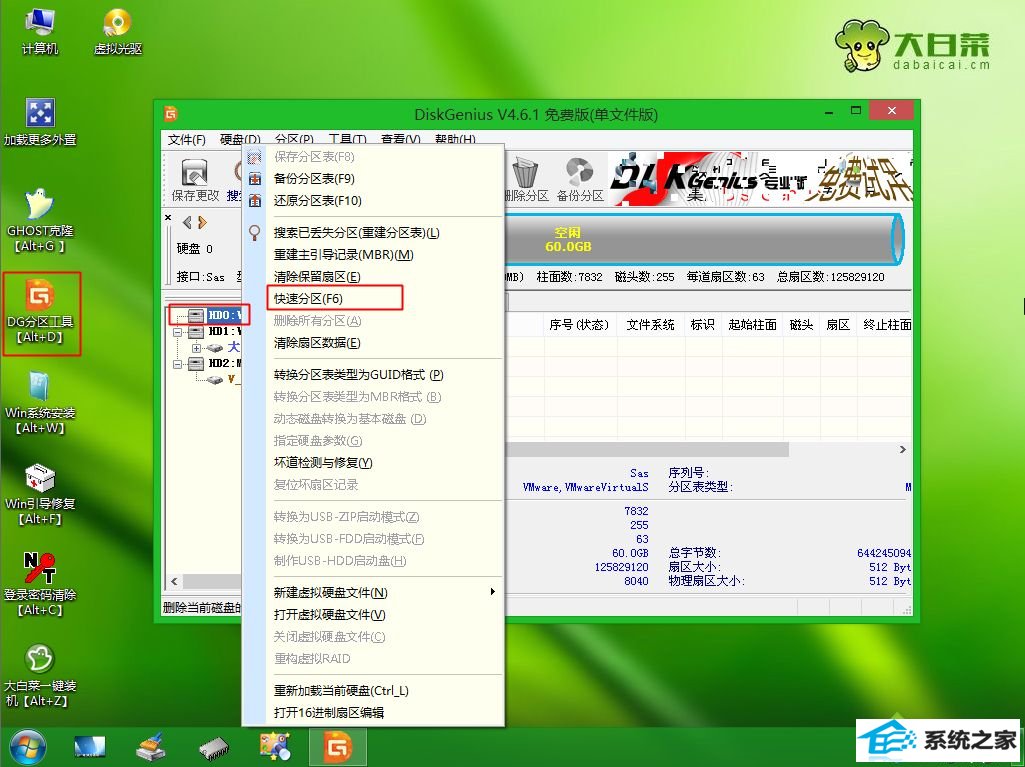Choose 打开虚拟硬盘文件 menu entry
The image size is (1025, 767).
click(373, 615)
